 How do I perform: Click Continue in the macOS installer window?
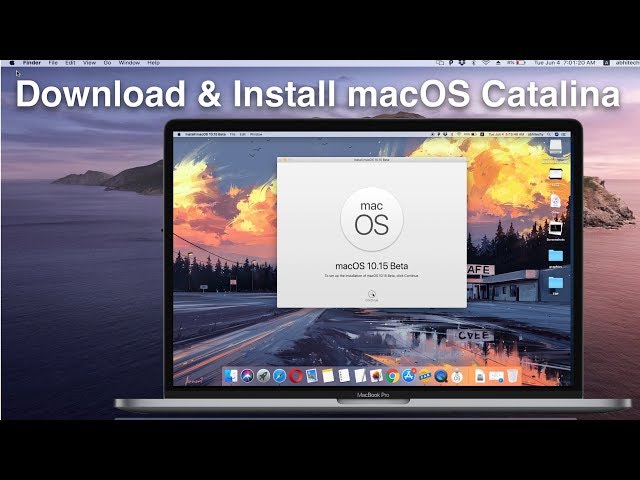coord(371,296)
